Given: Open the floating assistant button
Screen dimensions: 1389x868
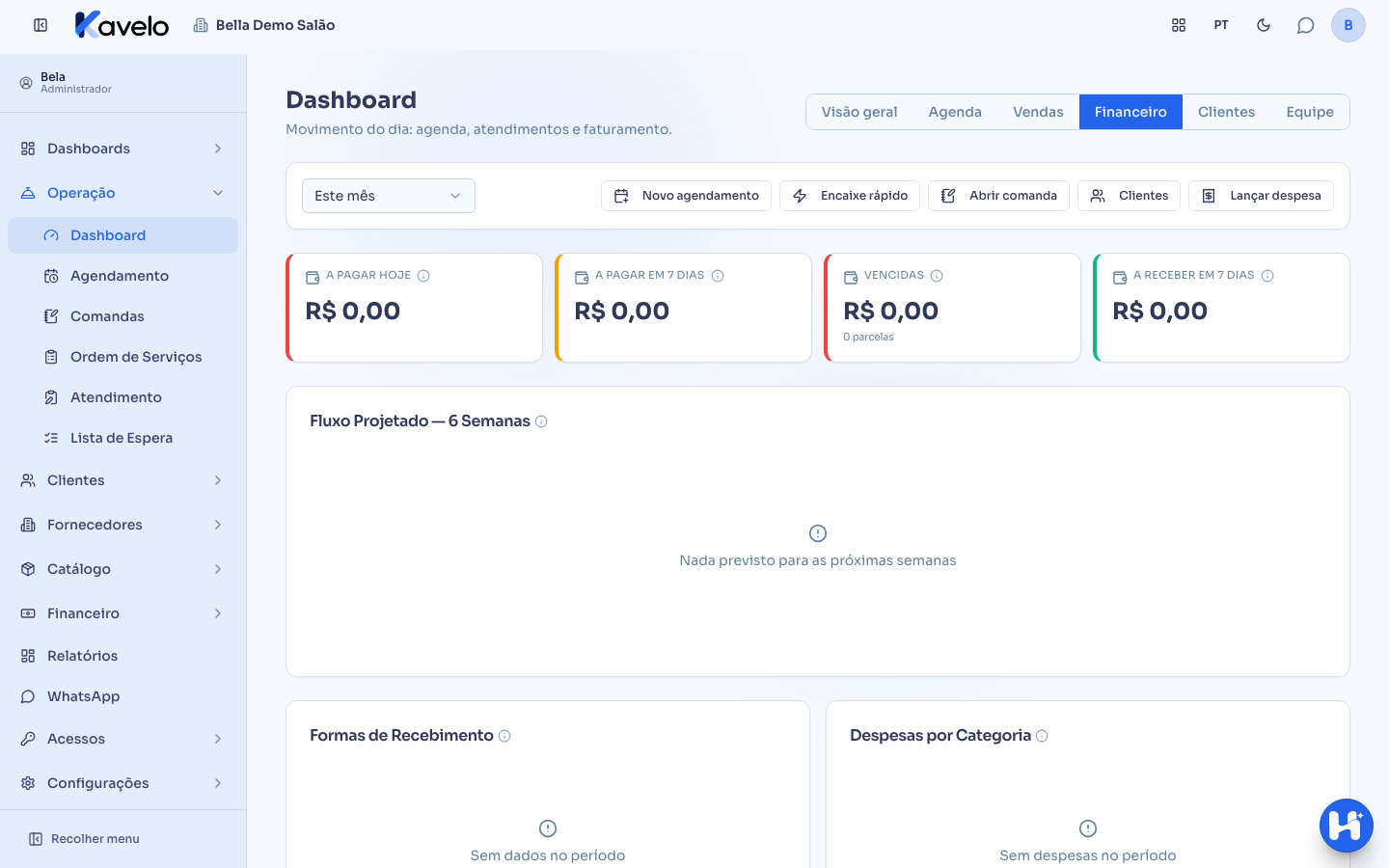Looking at the screenshot, I should point(1347,826).
